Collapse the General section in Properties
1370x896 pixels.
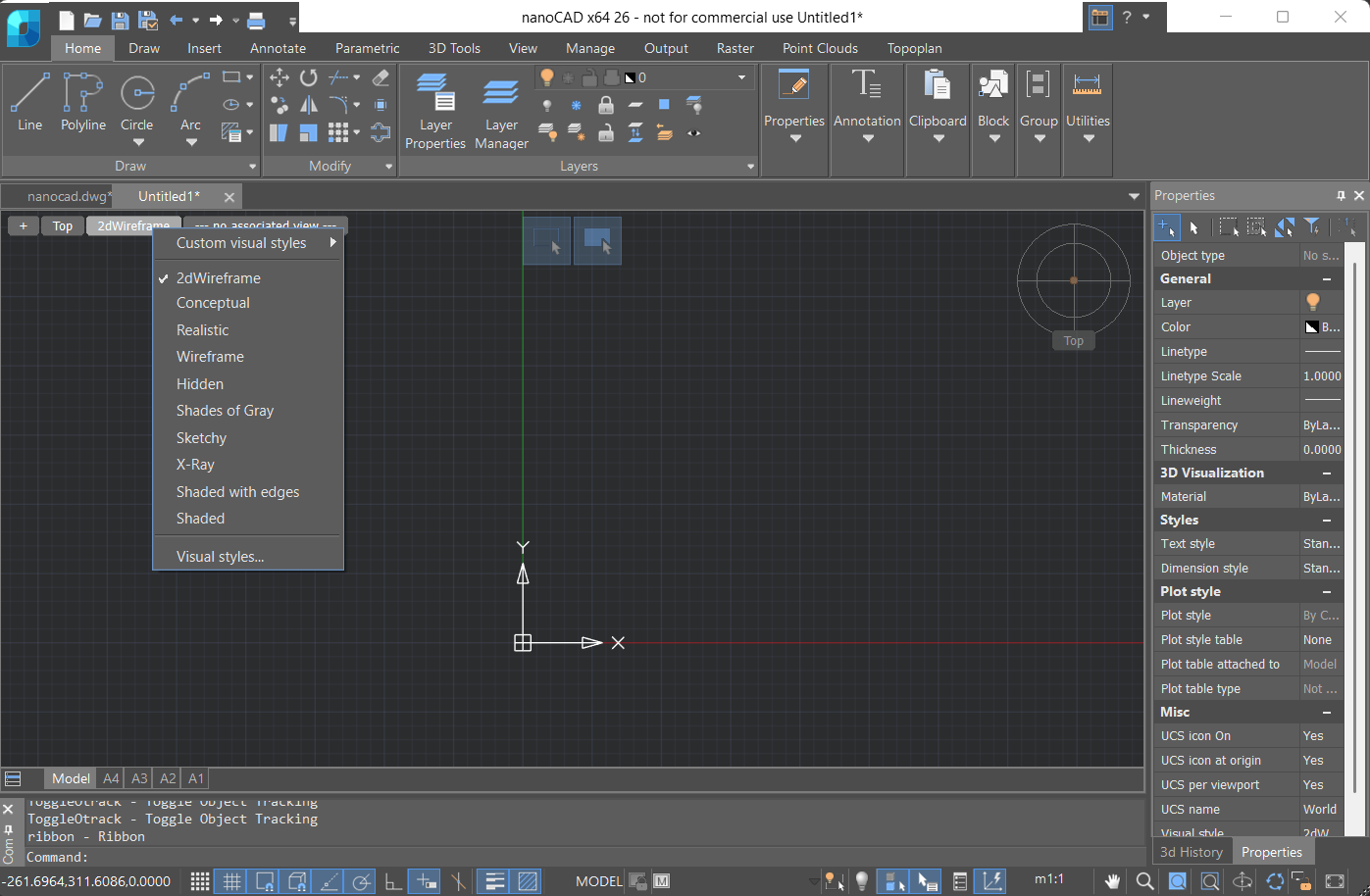tap(1327, 279)
